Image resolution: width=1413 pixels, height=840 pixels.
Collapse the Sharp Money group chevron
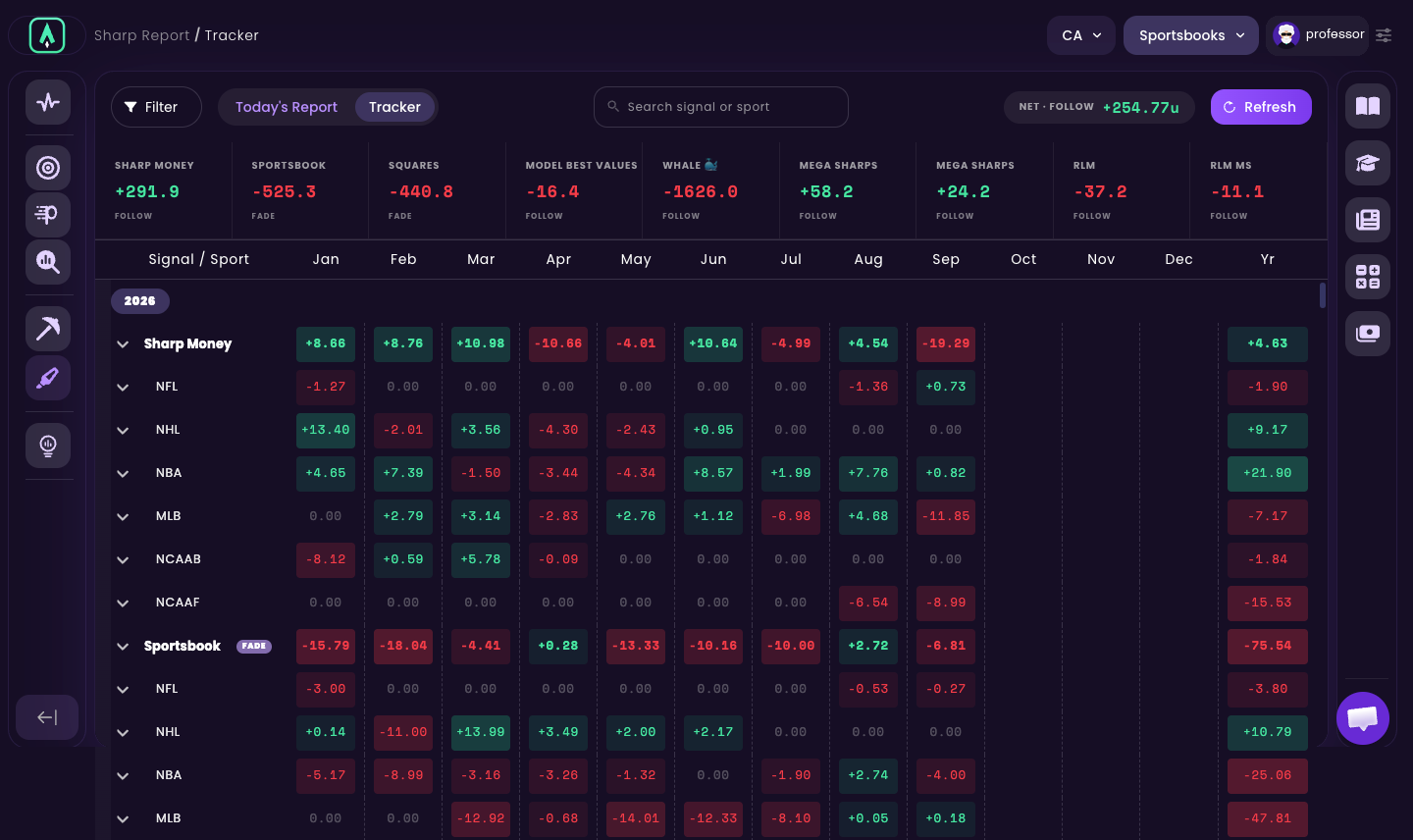[123, 343]
